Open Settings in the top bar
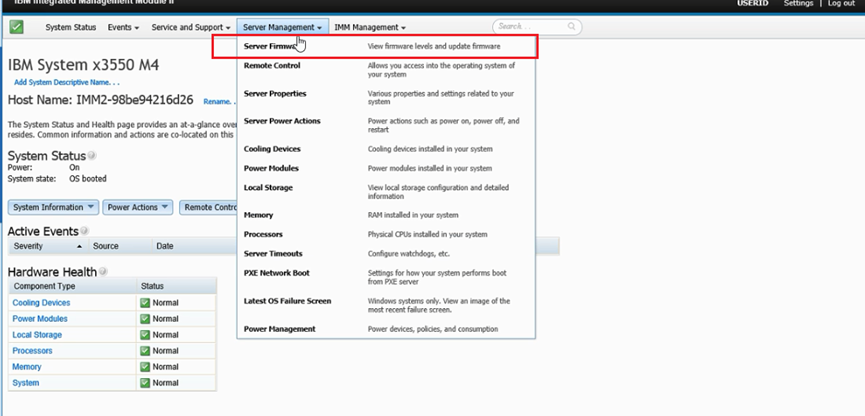 [798, 3]
